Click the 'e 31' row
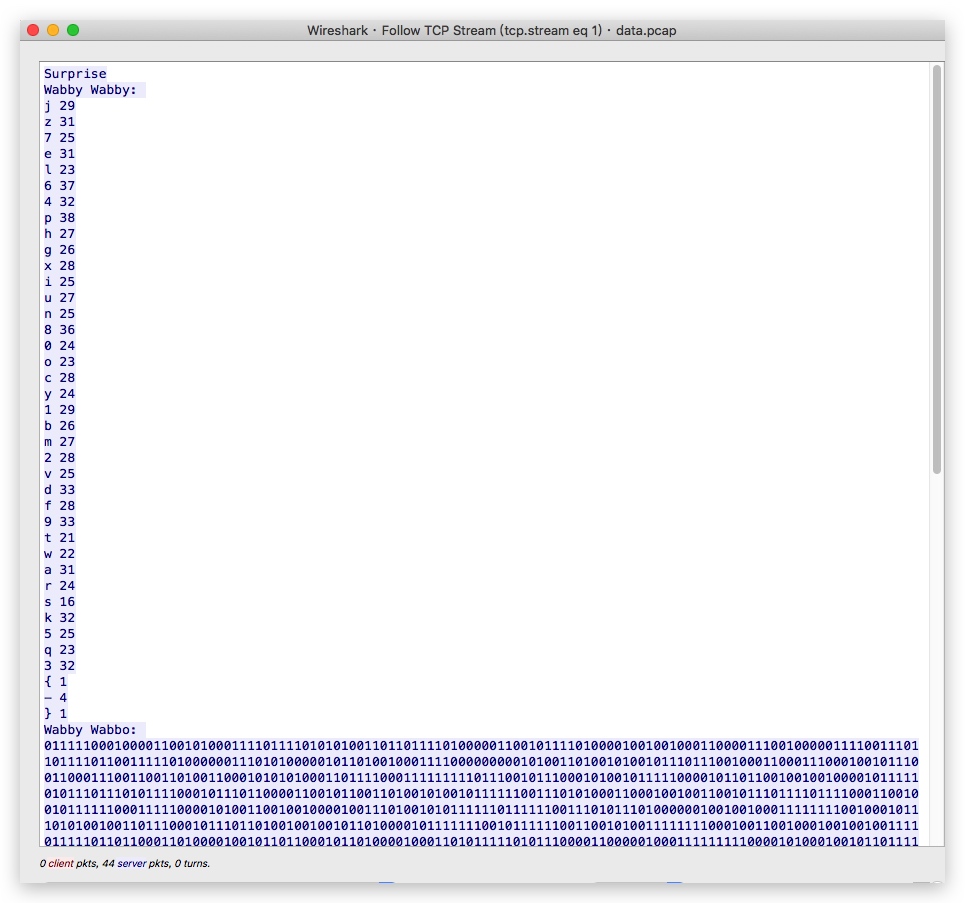 point(59,154)
